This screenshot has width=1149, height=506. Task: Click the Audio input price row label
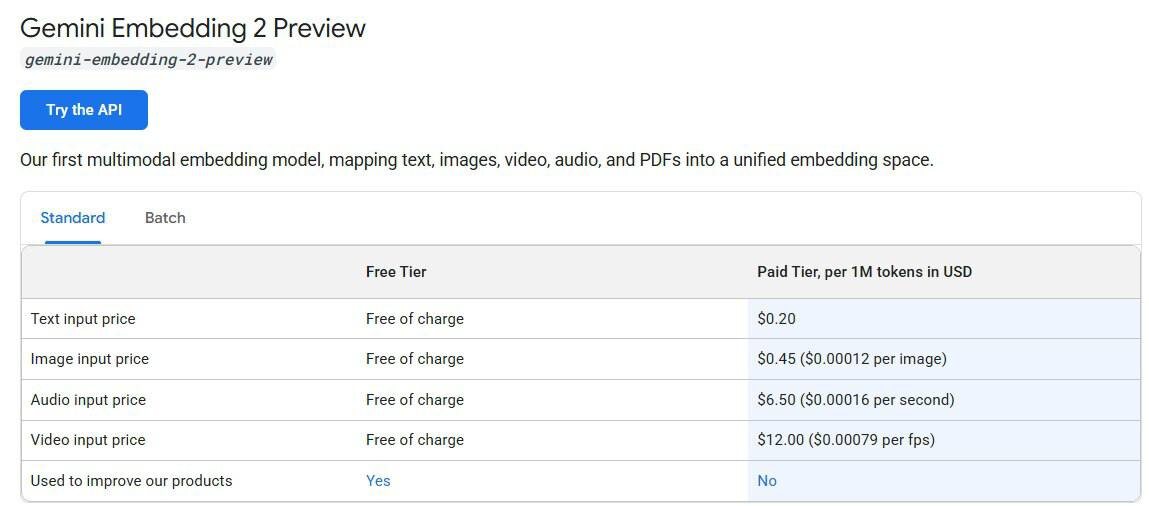[88, 400]
